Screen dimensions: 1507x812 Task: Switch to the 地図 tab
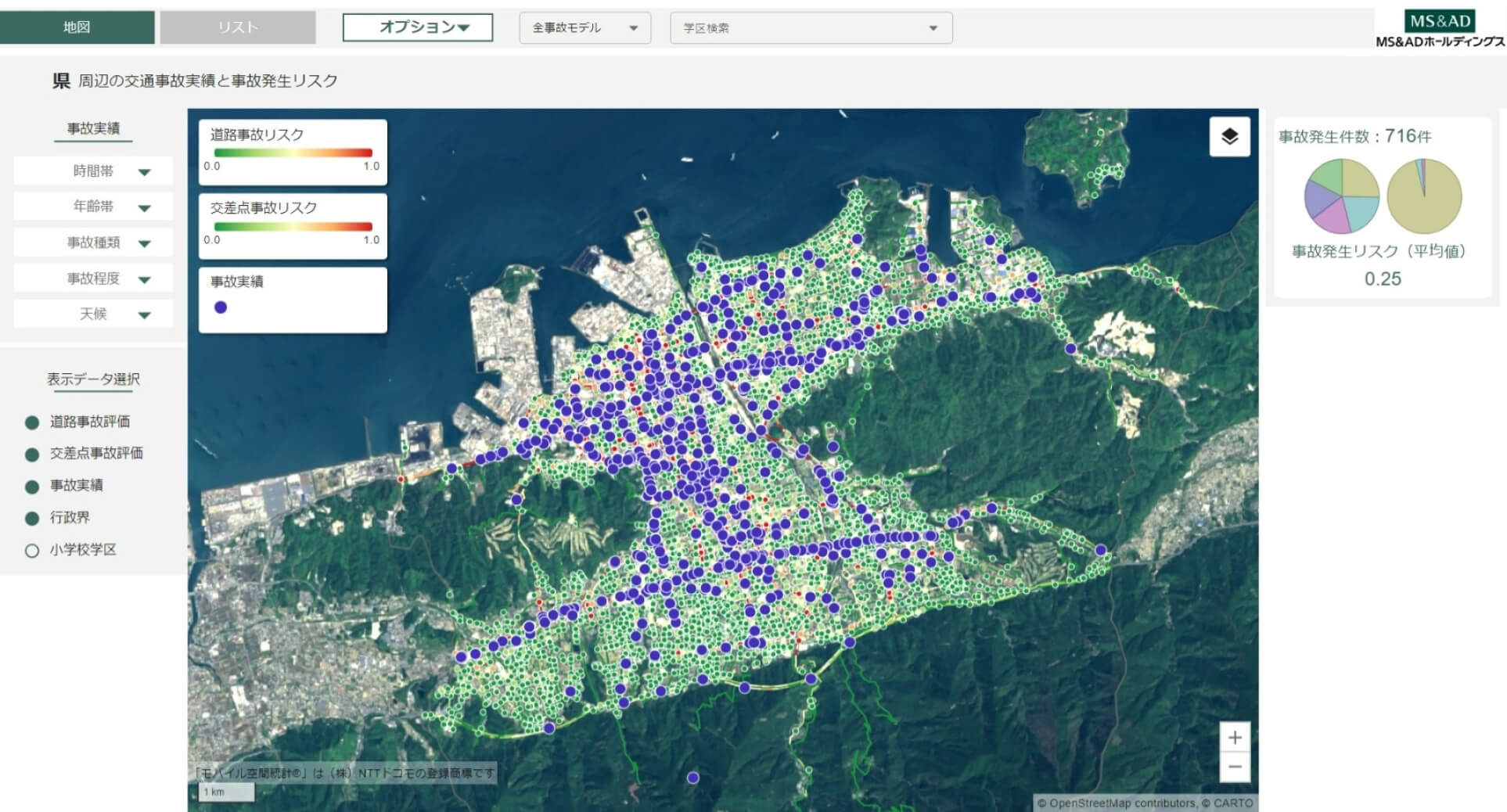[77, 27]
